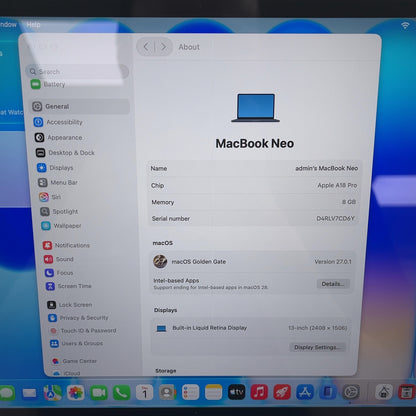Open Mail from the Dock
The width and height of the screenshot is (416, 416).
point(30,393)
